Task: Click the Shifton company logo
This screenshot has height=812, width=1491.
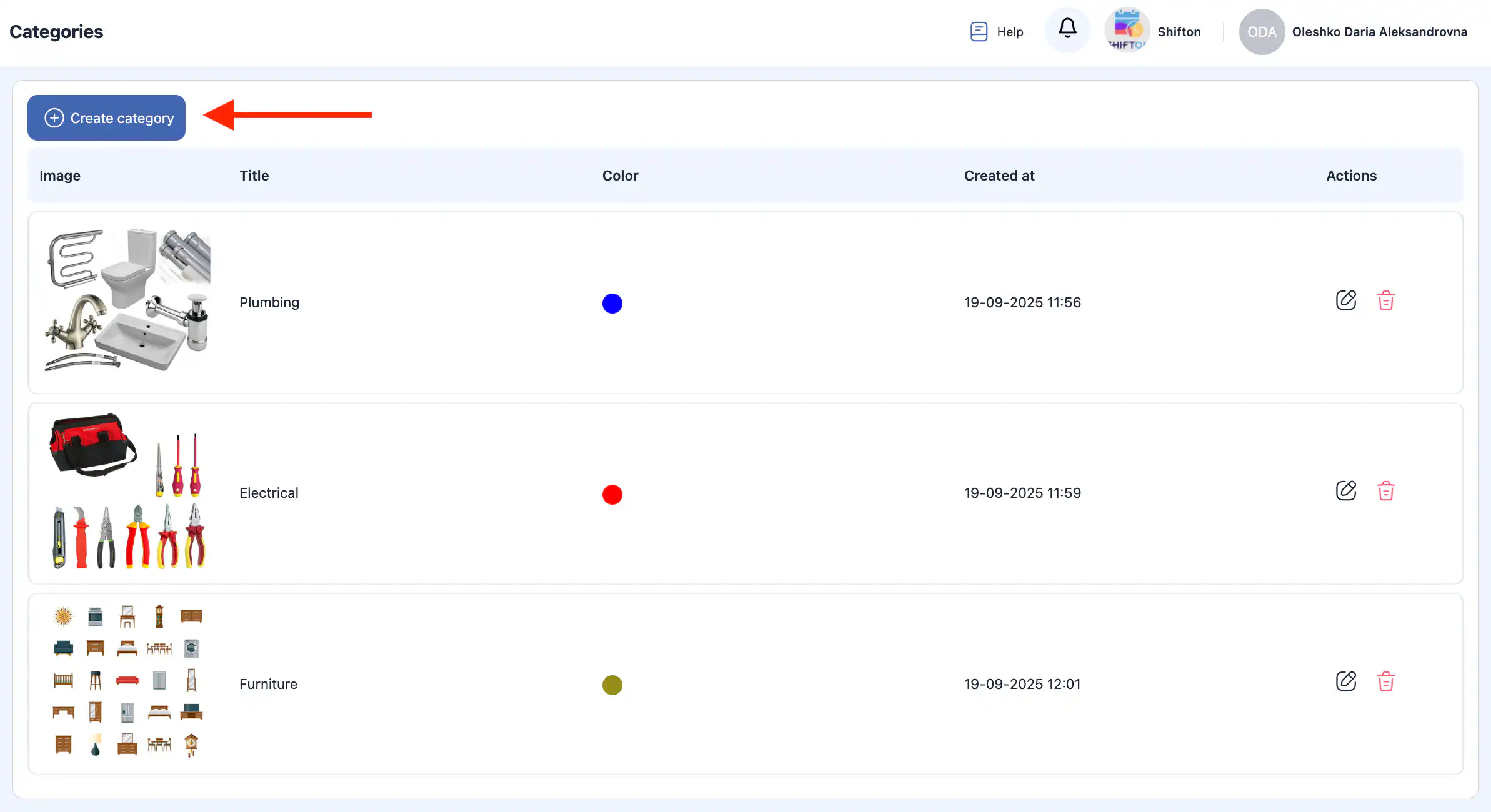Action: [x=1127, y=30]
